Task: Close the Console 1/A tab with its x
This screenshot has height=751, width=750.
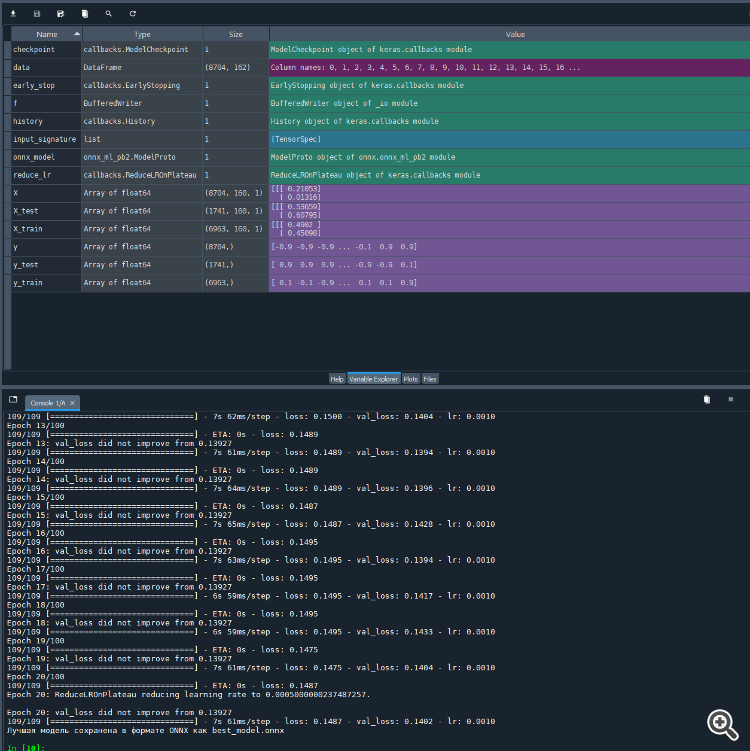Action: [x=72, y=403]
